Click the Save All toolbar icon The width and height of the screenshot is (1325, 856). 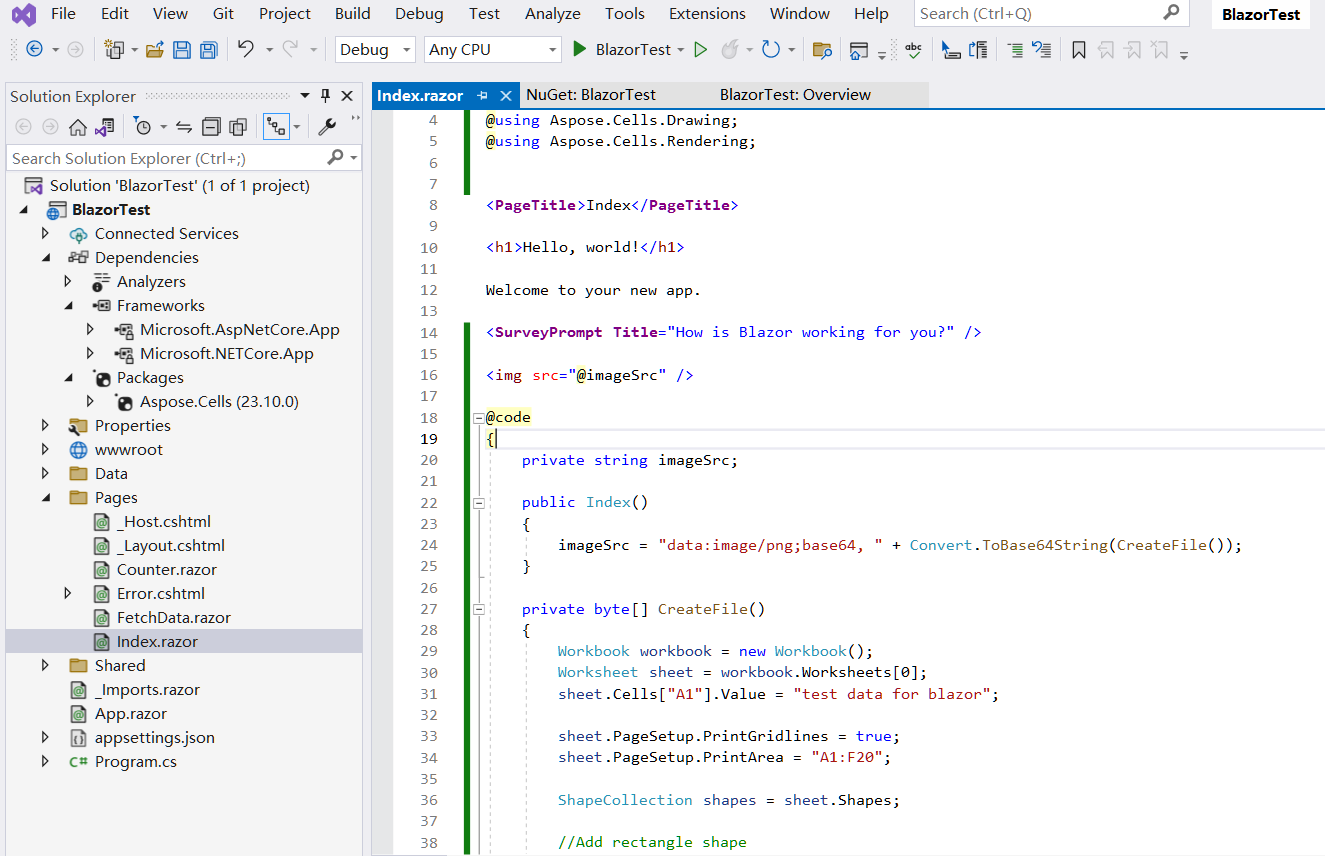[x=208, y=50]
